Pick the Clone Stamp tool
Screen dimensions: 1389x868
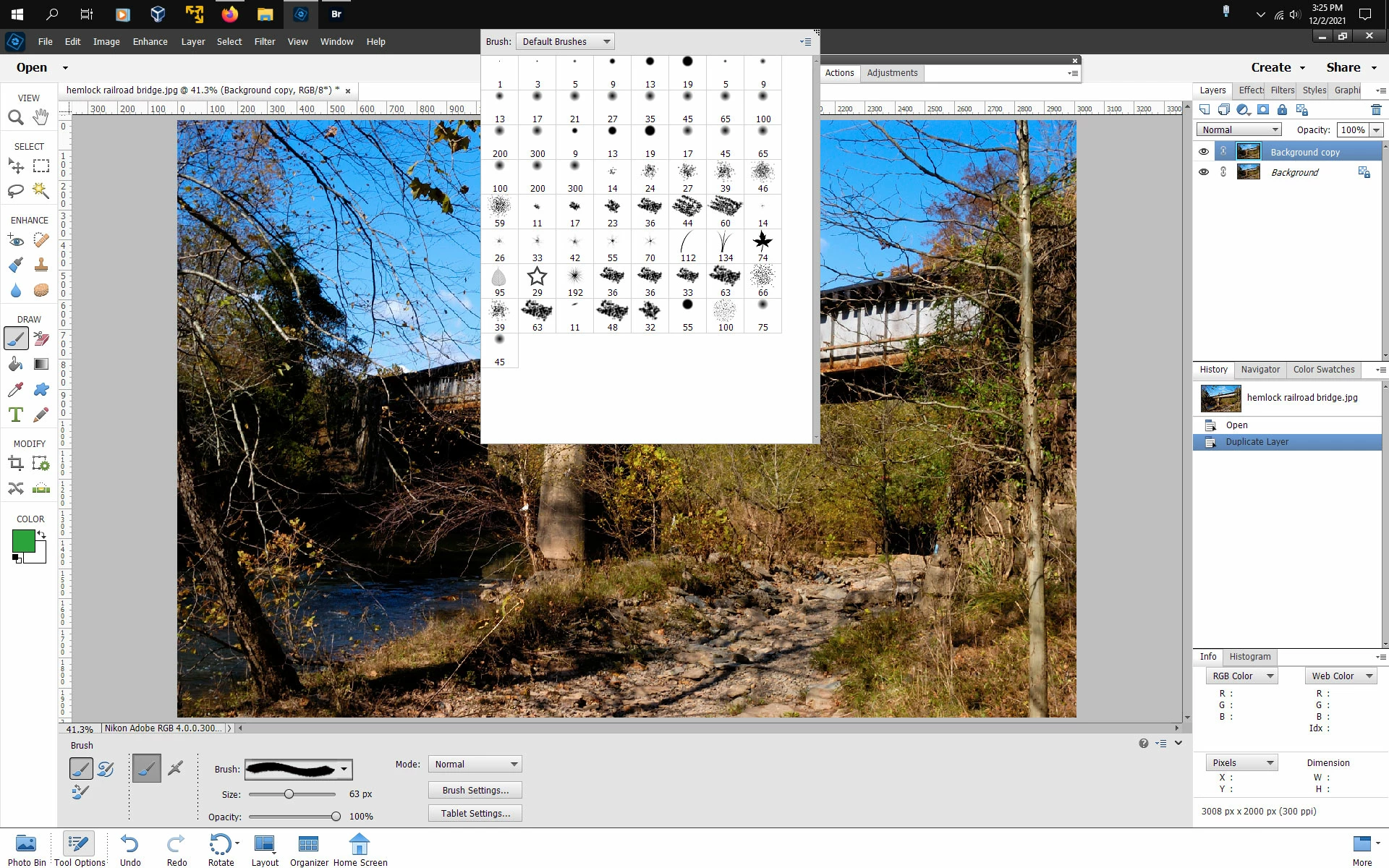[41, 265]
